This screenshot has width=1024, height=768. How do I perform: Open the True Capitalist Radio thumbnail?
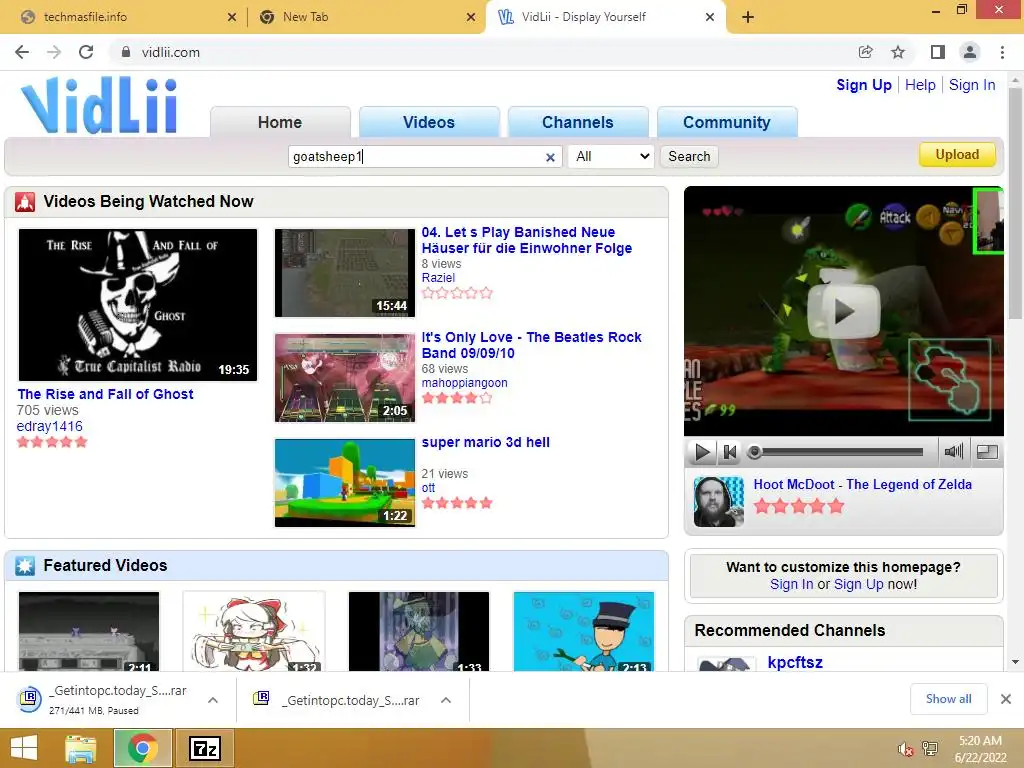(x=138, y=304)
